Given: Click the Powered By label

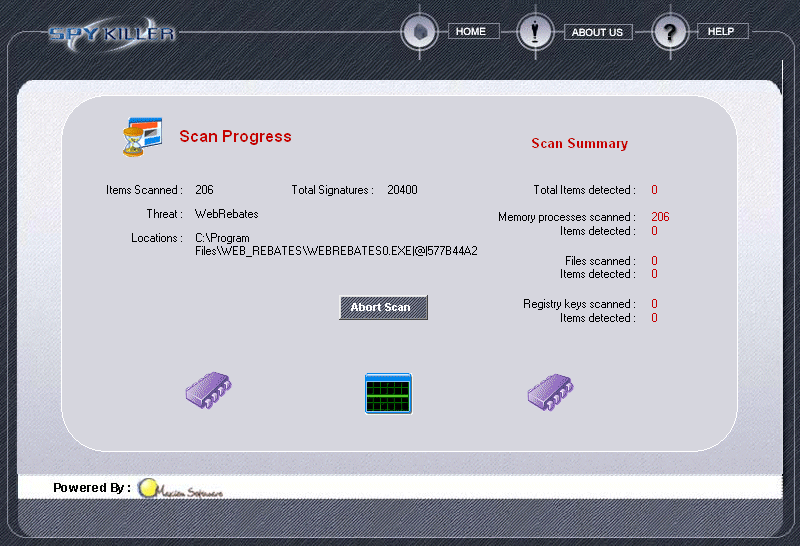Looking at the screenshot, I should click(92, 488).
